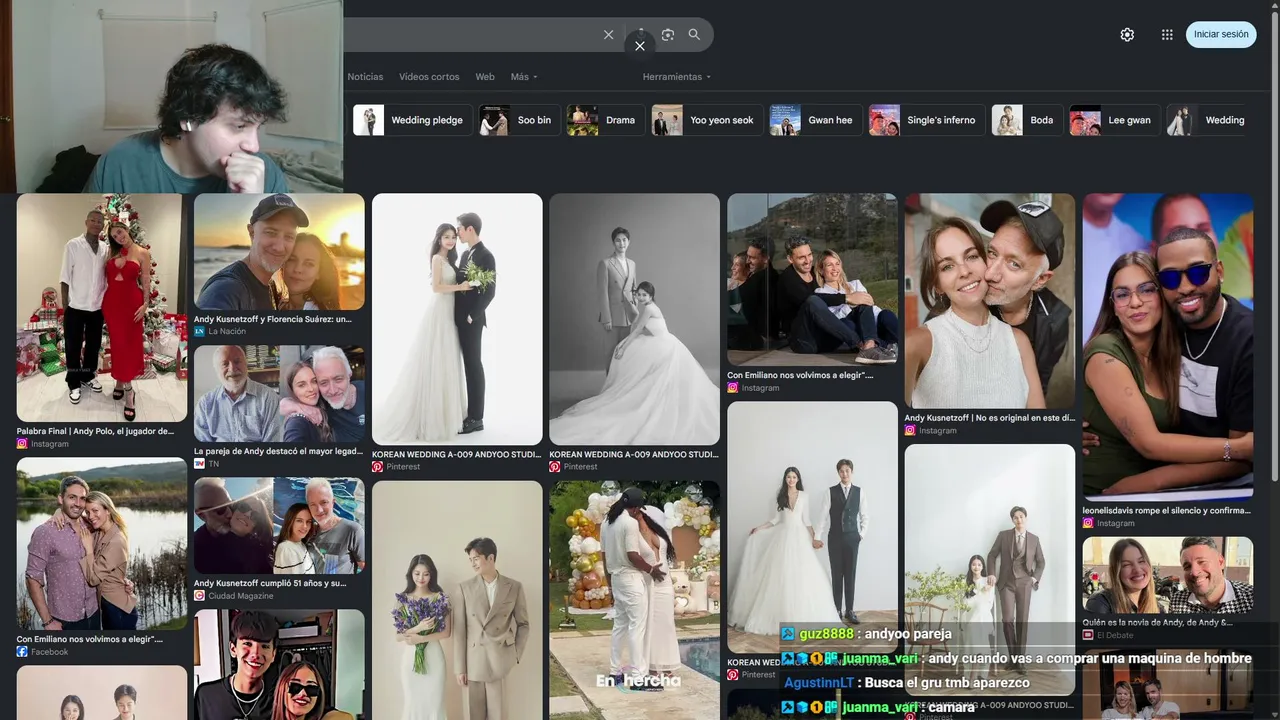Select the Gwan hee suggestion chip
Image resolution: width=1280 pixels, height=720 pixels.
[x=816, y=120]
